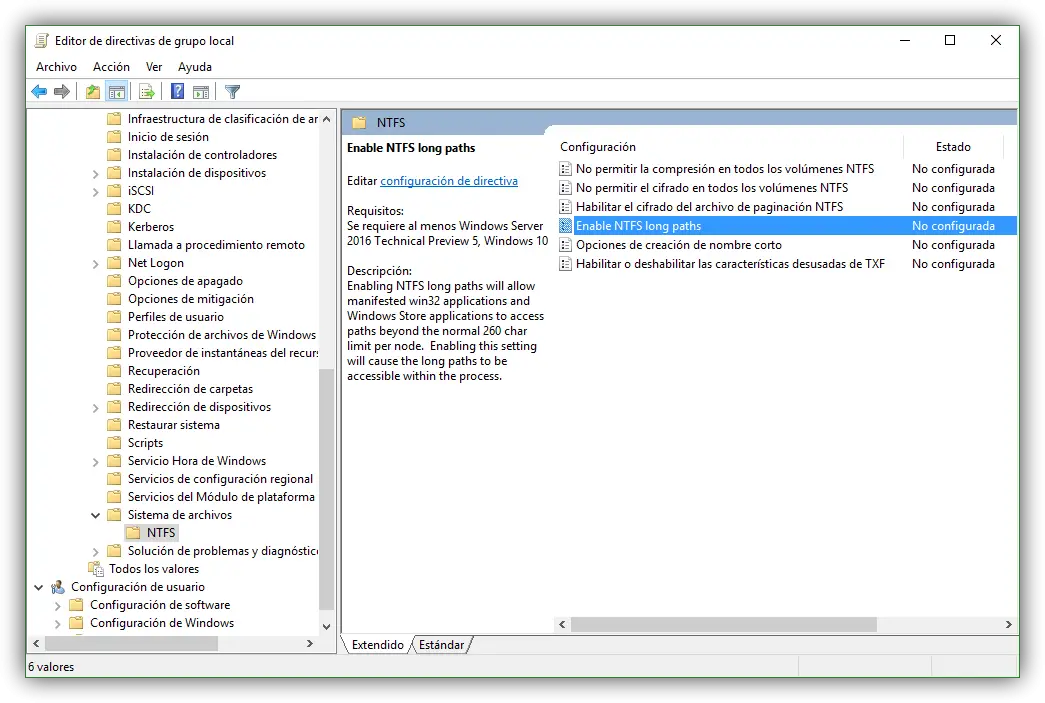Collapse Configuración de usuario node
Viewport: 1045px width, 703px height.
pos(39,587)
